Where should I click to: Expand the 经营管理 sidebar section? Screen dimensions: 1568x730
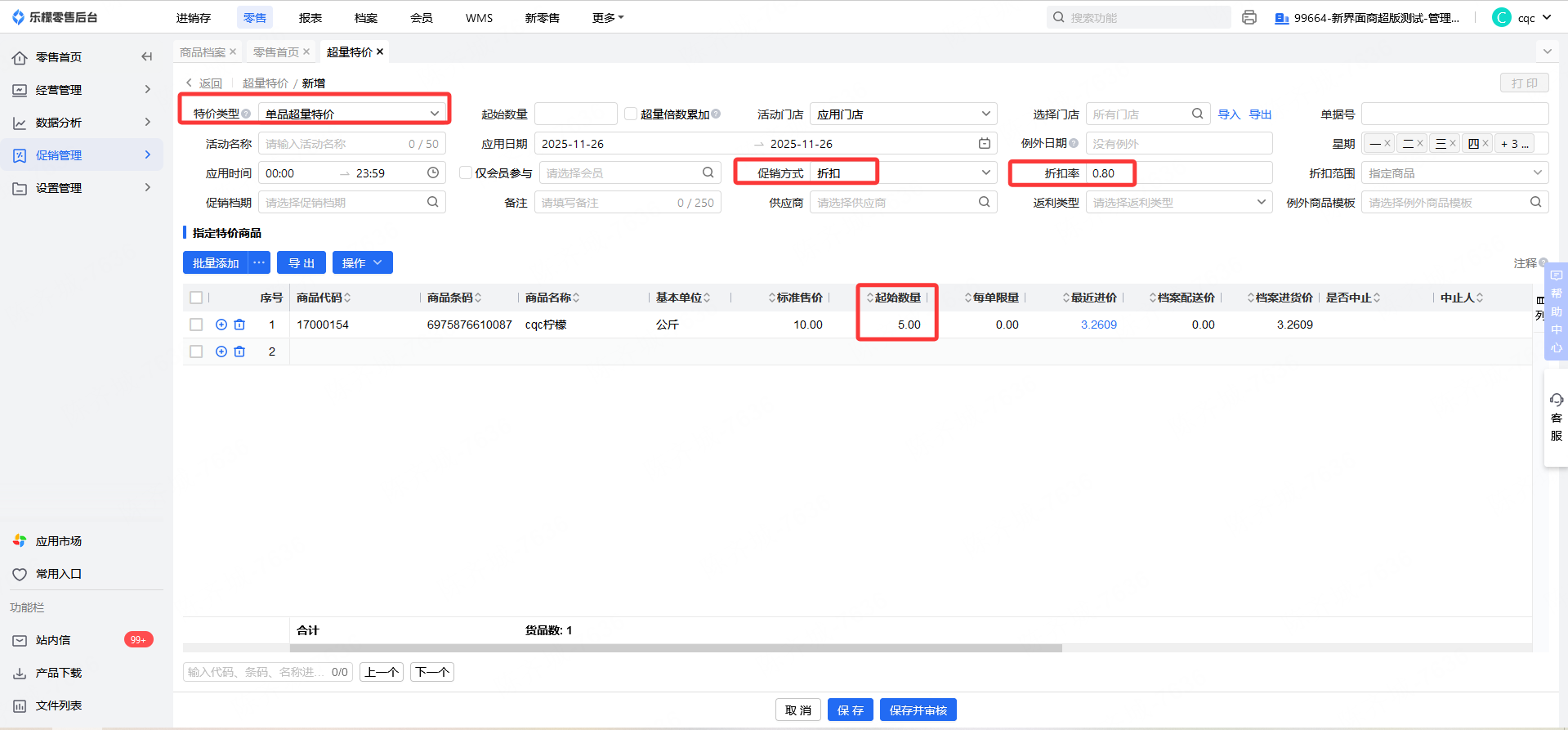[82, 90]
